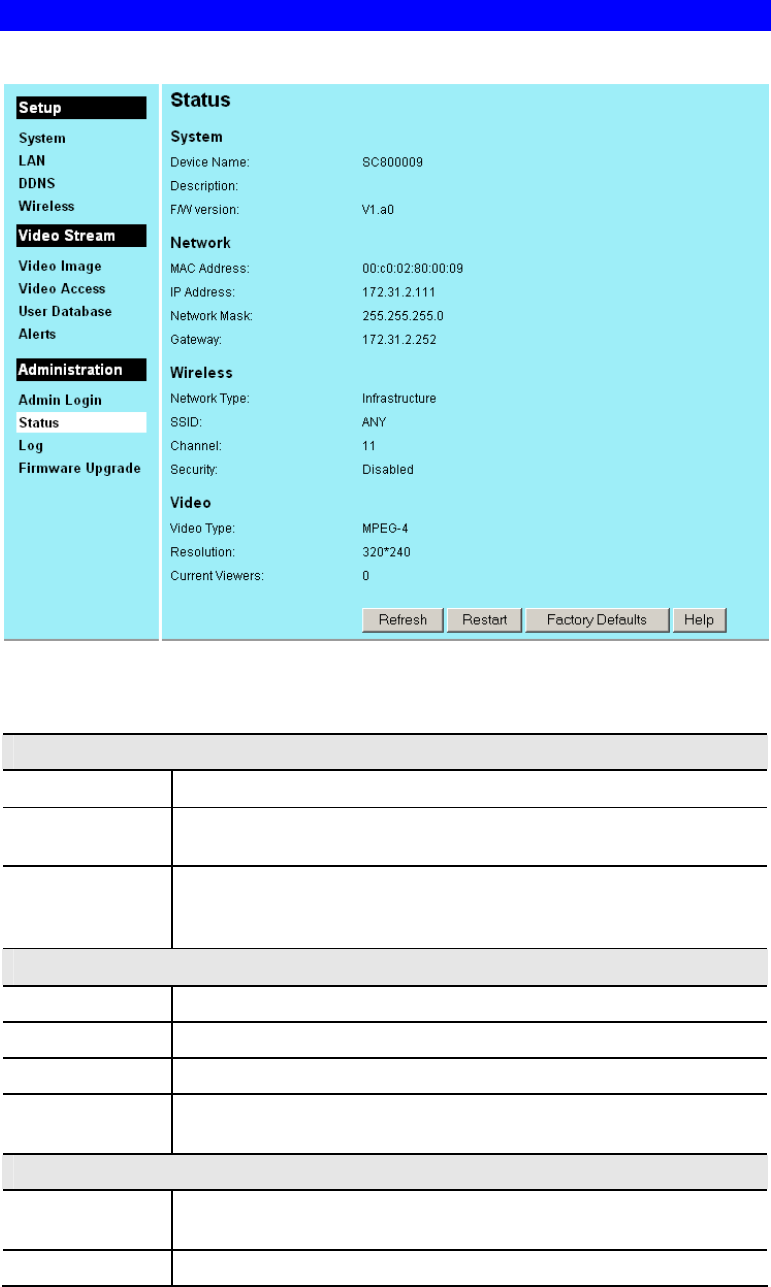Screen dimensions: 771x1287
Task: Click the Device Name label
Action: click(x=210, y=161)
